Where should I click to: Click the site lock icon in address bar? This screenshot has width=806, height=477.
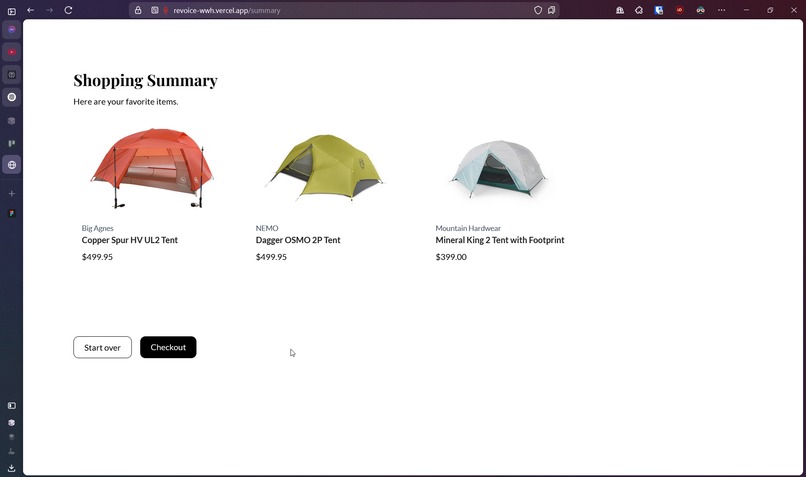click(138, 10)
